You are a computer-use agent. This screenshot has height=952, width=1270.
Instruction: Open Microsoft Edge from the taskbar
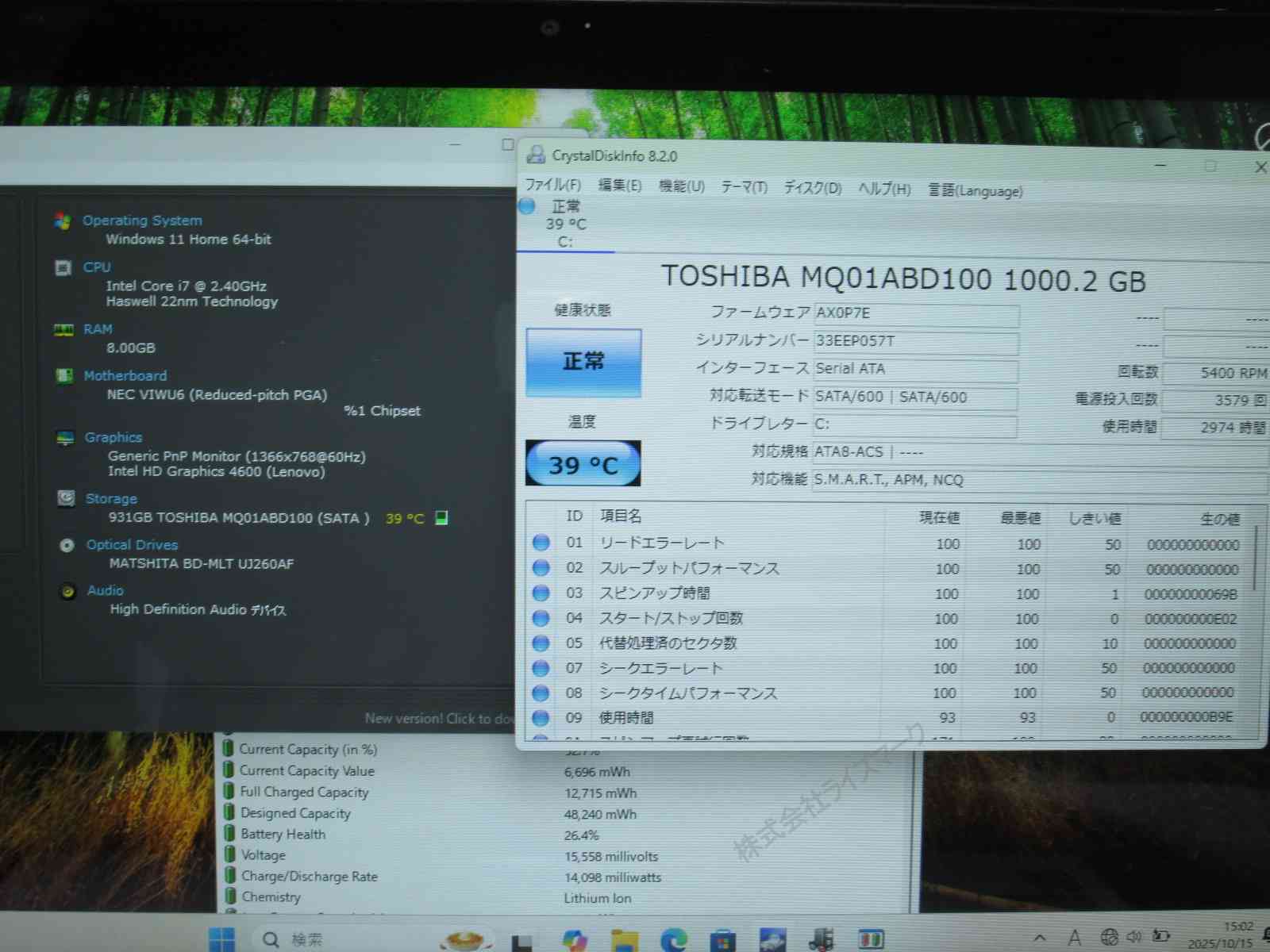(x=674, y=940)
